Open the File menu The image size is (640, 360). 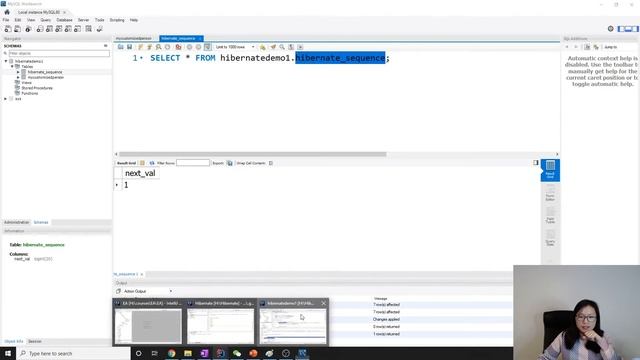coord(6,20)
